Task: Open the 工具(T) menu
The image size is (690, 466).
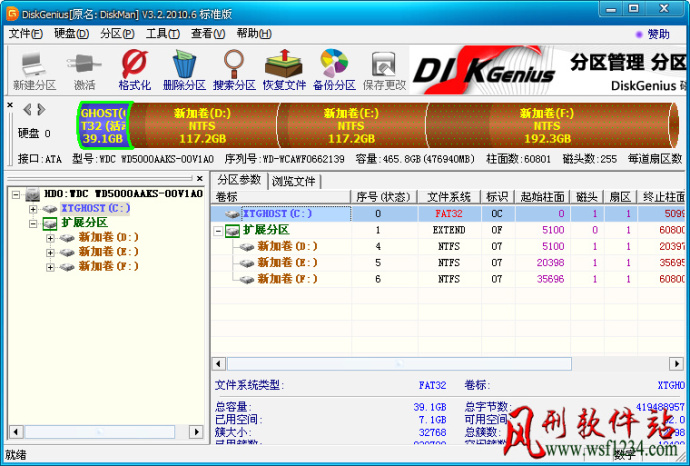Action: (x=162, y=33)
